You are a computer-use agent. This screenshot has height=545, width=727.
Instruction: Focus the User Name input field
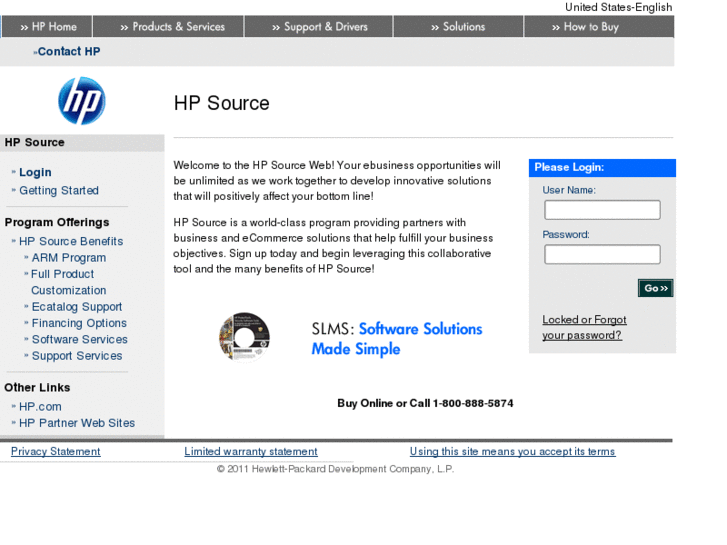coord(602,210)
